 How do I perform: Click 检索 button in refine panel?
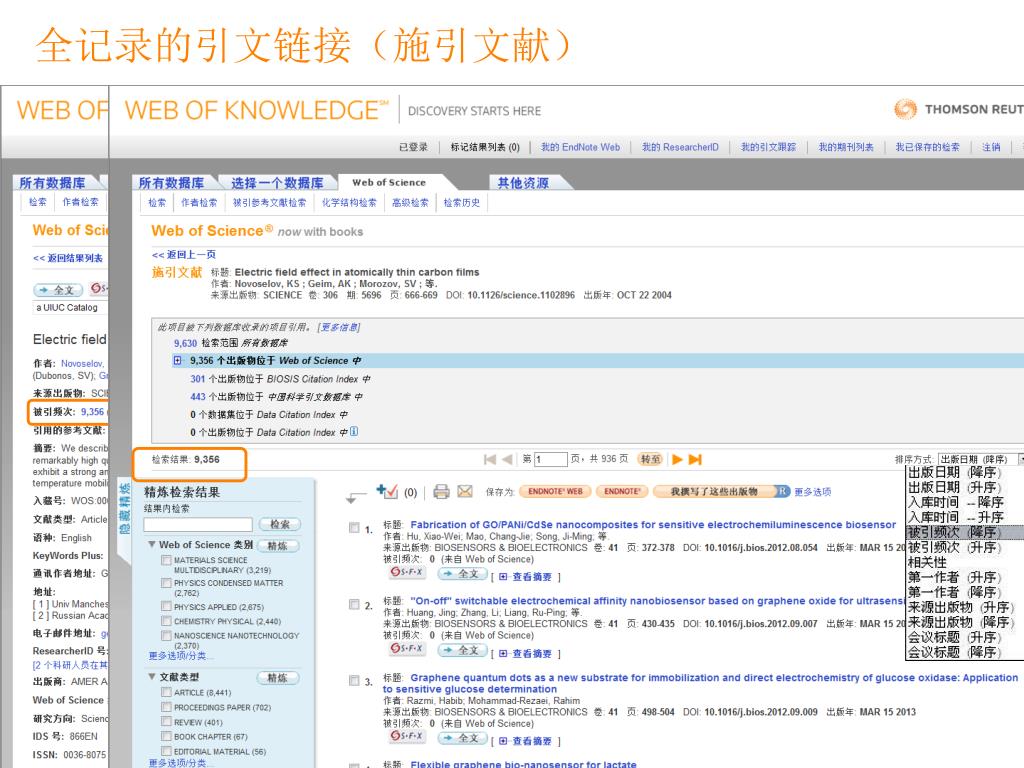[x=280, y=524]
